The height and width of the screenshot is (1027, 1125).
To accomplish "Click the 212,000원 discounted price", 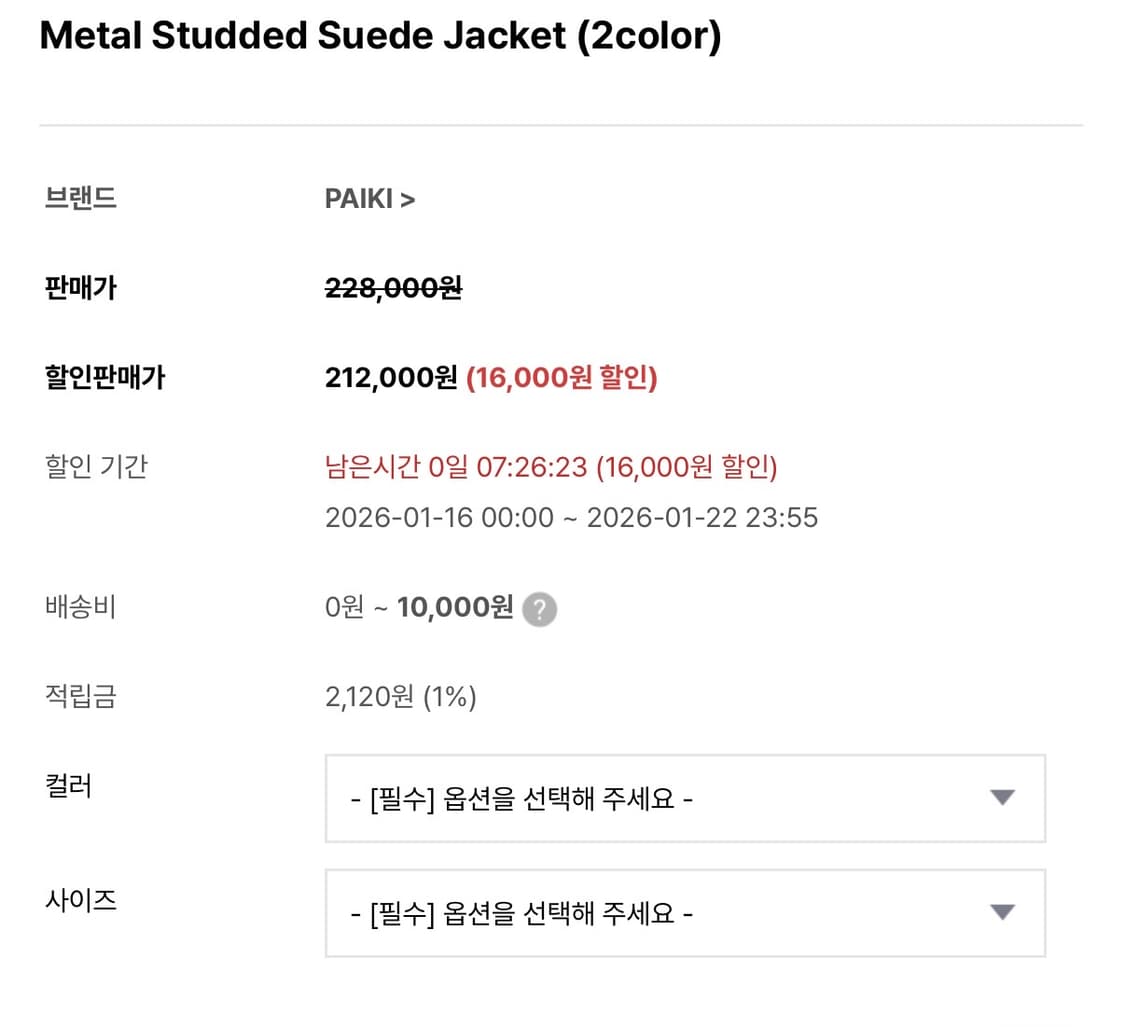I will click(x=391, y=378).
